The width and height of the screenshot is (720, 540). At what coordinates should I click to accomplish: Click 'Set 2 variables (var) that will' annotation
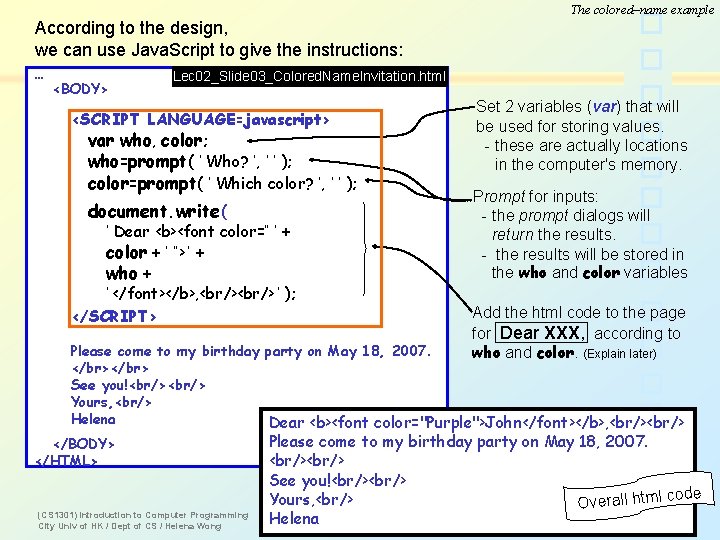pyautogui.click(x=577, y=107)
